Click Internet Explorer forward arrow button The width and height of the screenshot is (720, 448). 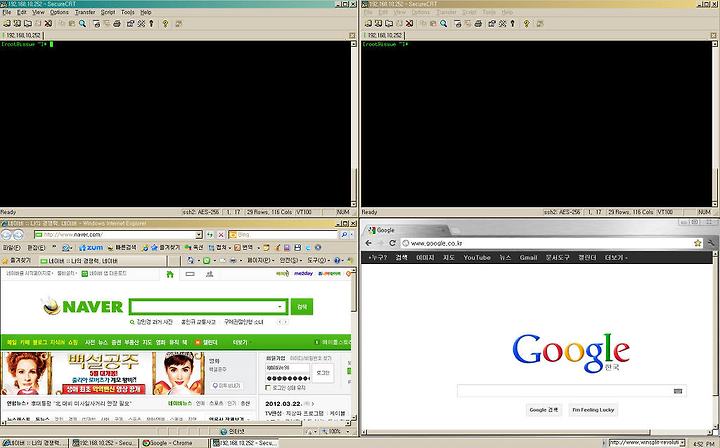point(18,235)
